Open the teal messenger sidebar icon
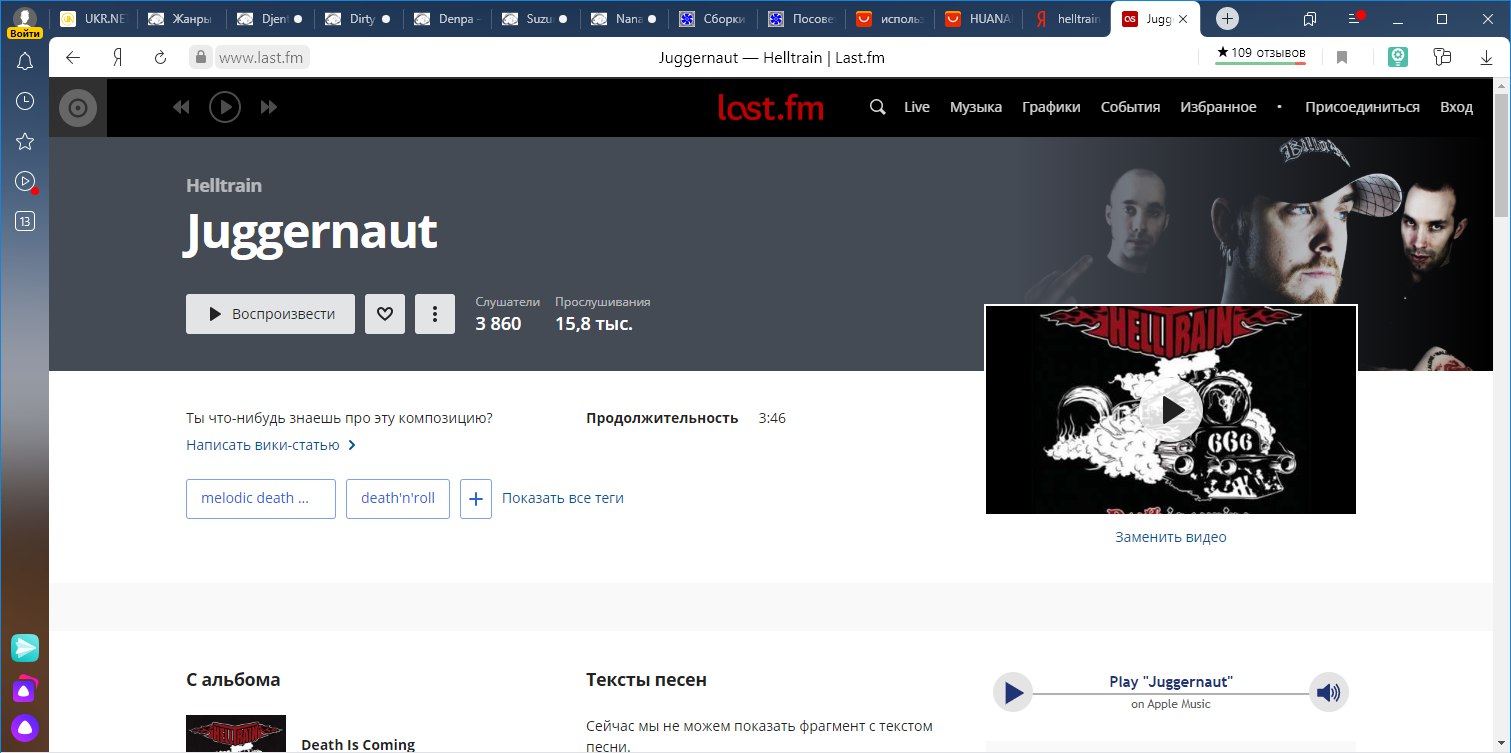 tap(25, 647)
